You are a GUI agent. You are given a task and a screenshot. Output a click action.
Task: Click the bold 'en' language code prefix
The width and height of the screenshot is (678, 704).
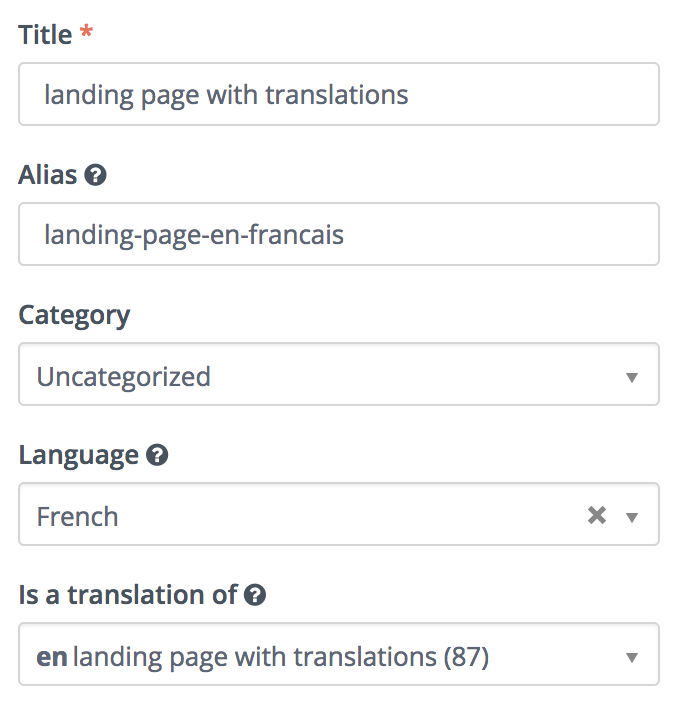click(x=52, y=657)
